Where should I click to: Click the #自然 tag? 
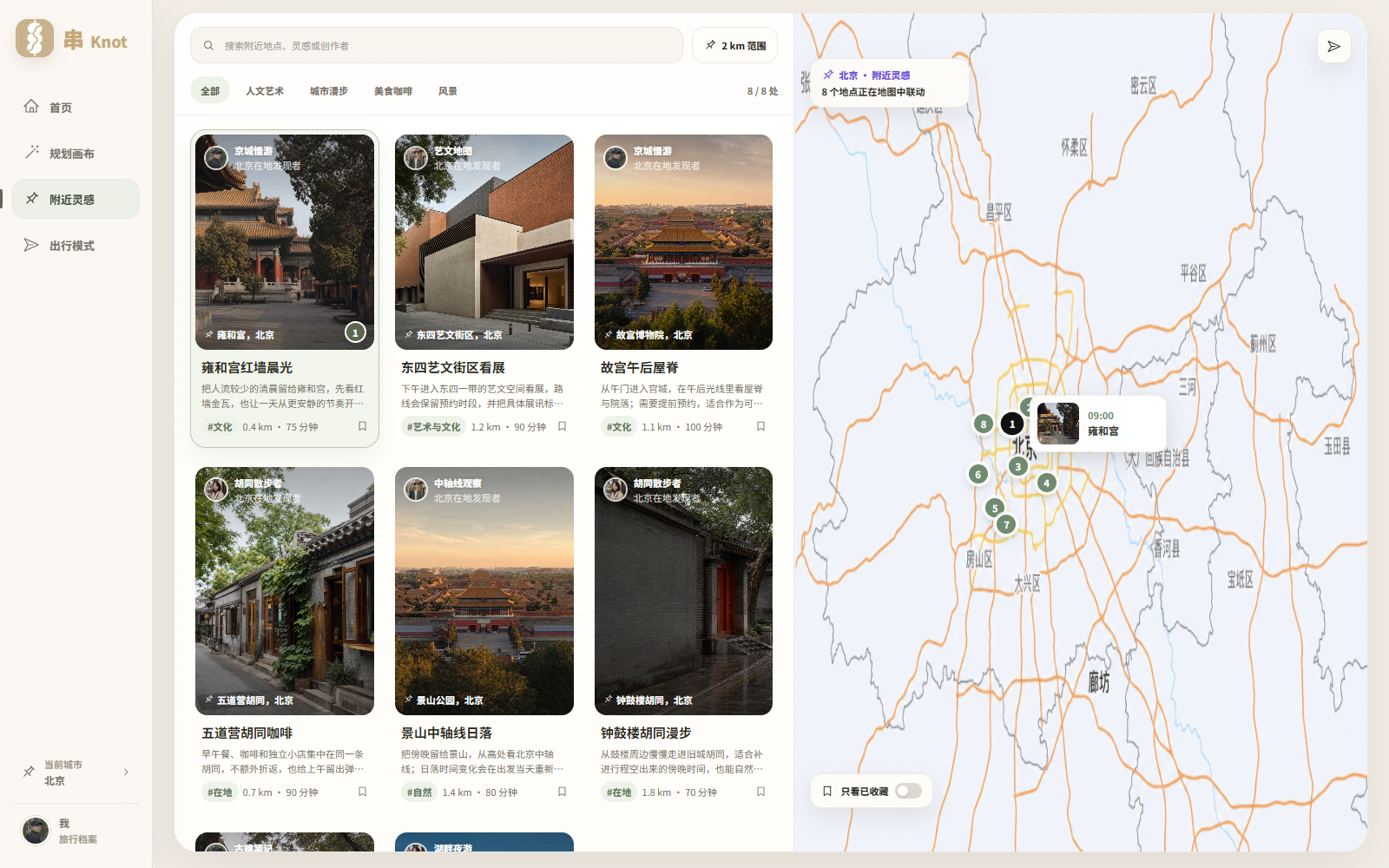[419, 792]
